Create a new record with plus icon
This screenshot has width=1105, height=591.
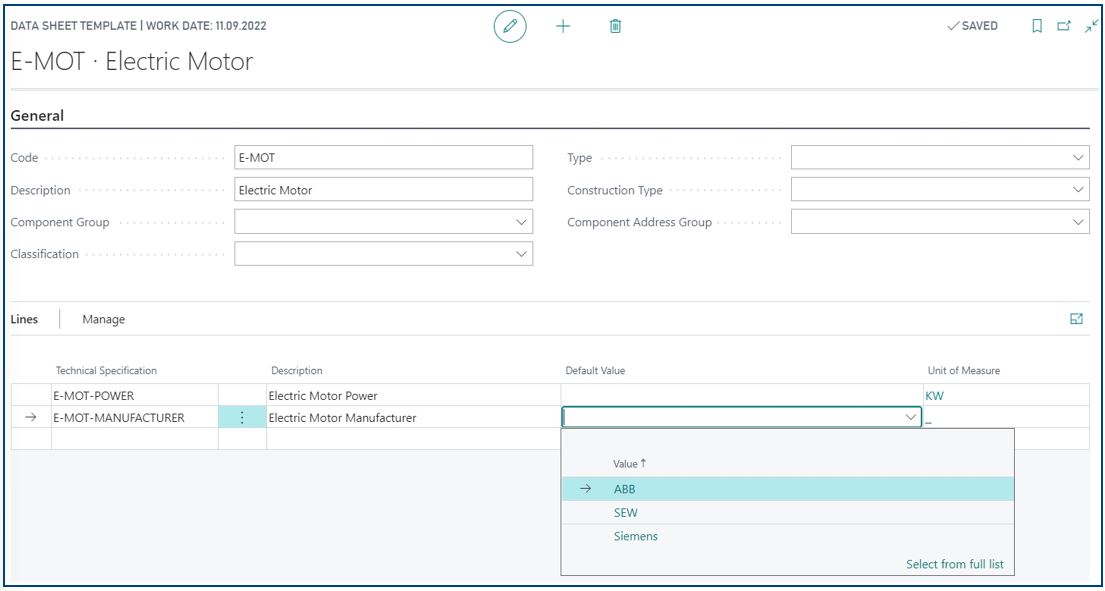[x=563, y=27]
